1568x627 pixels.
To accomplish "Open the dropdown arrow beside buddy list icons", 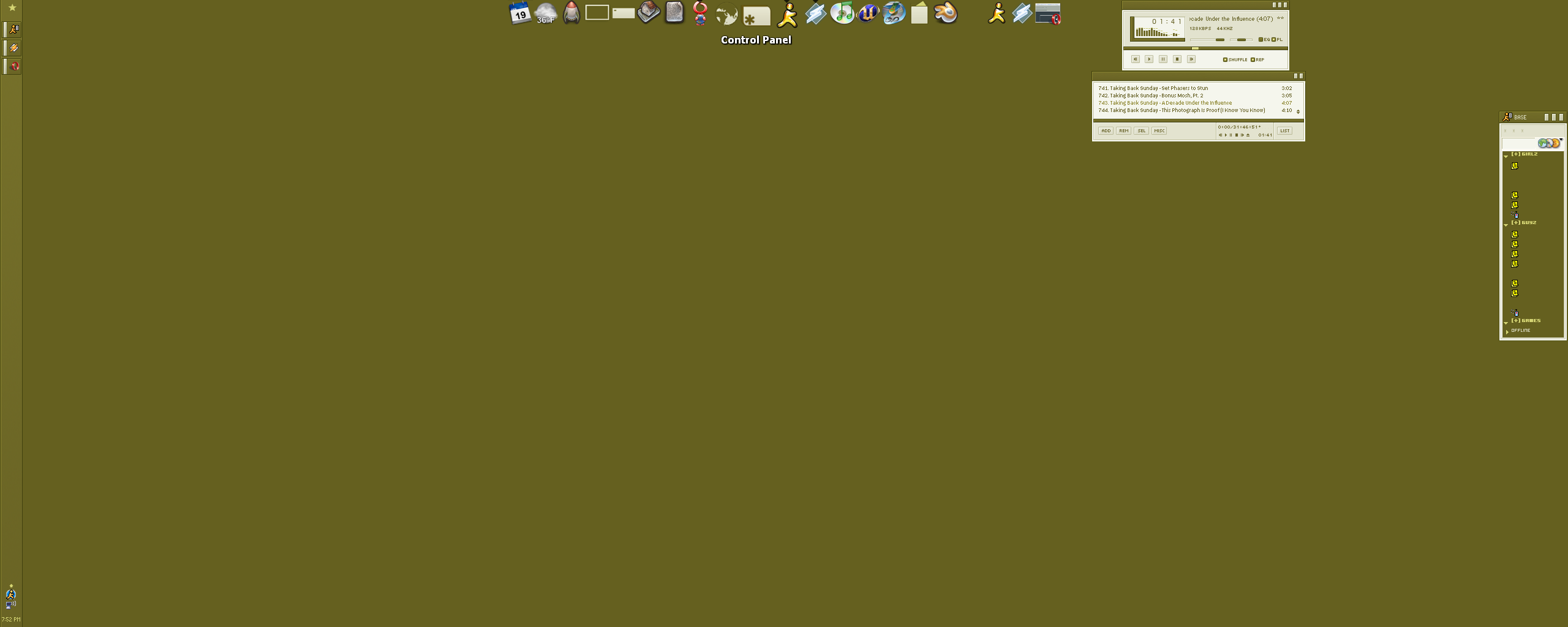I will (x=1561, y=140).
